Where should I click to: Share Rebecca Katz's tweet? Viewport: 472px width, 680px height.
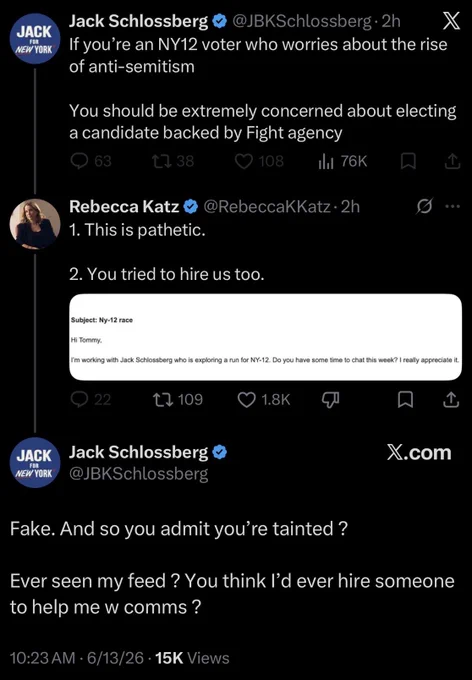[451, 399]
